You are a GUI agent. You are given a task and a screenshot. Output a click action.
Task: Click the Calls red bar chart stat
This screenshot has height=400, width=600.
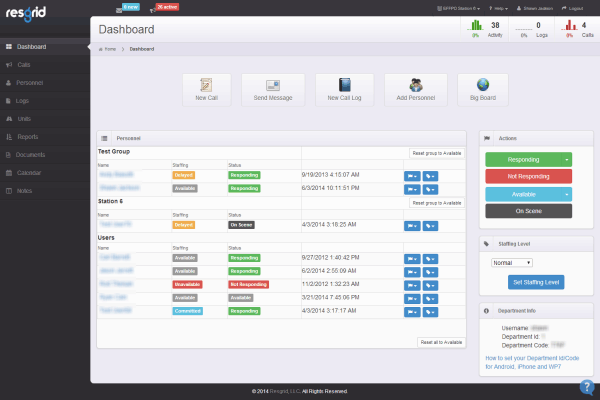572,26
